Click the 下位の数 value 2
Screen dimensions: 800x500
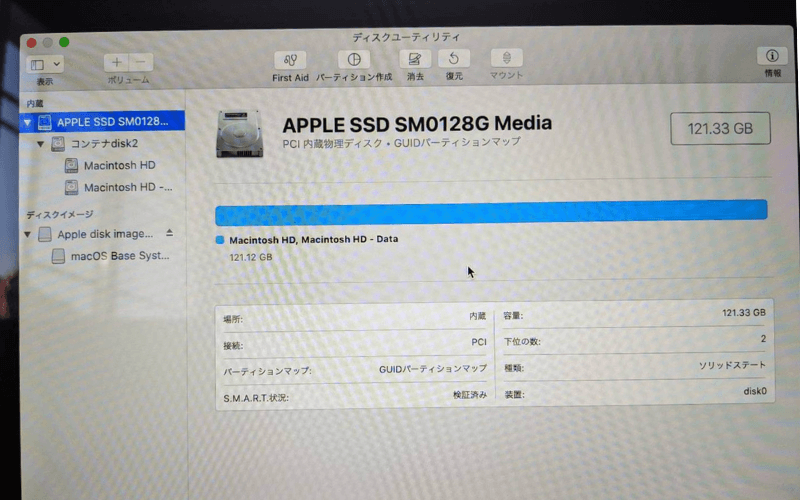(763, 339)
